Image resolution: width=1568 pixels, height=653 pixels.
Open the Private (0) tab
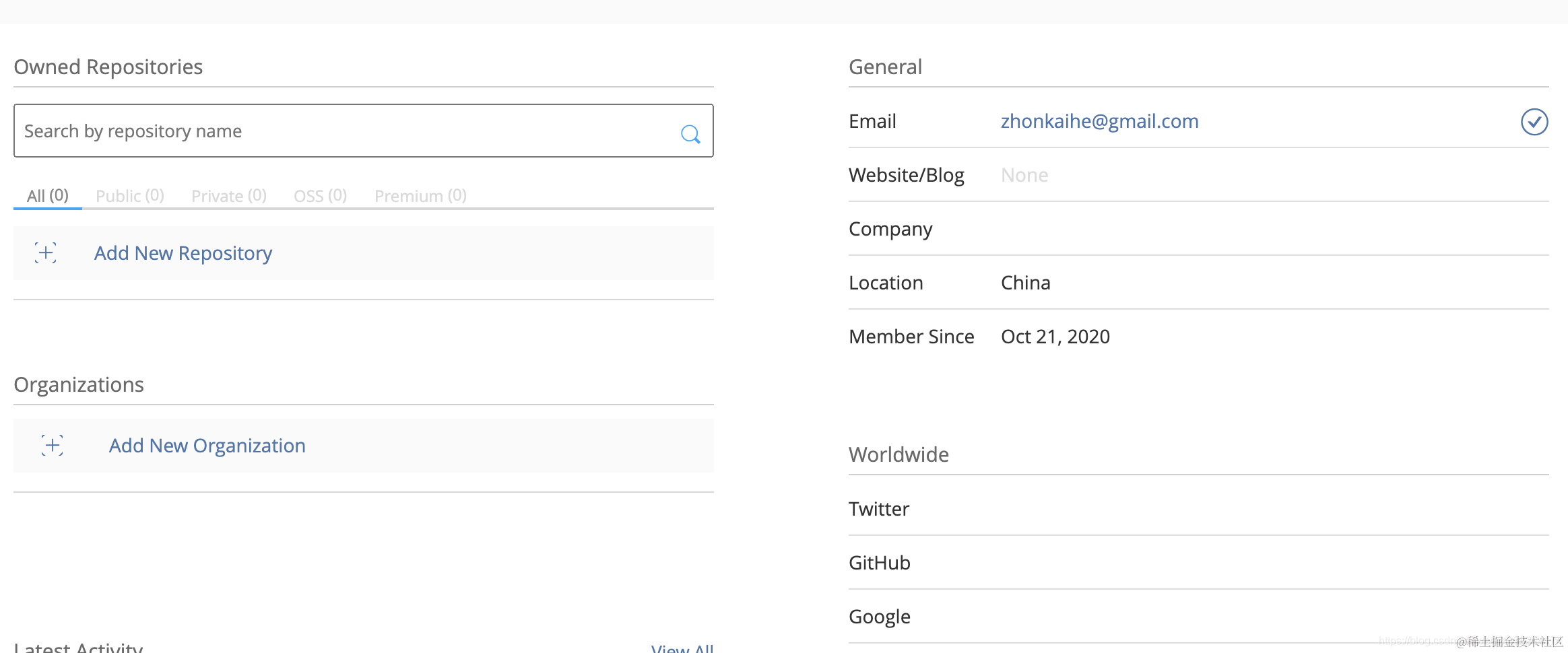coord(229,196)
